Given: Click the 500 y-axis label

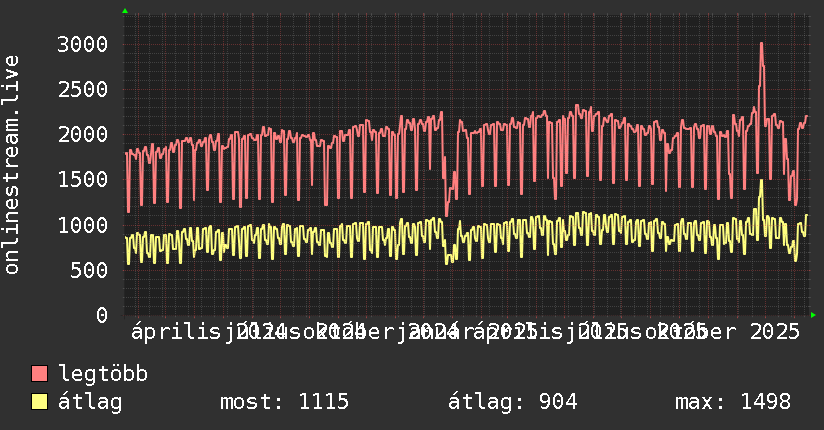Looking at the screenshot, I should pos(89,270).
